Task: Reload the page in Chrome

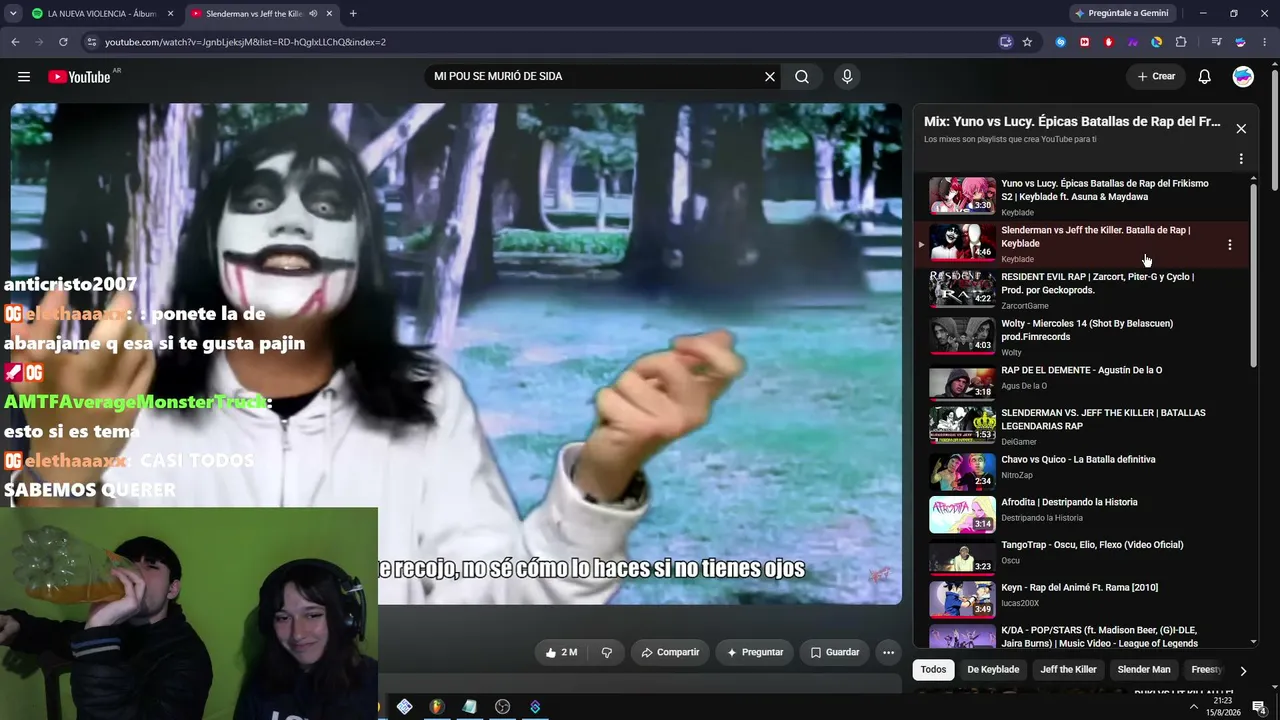Action: pos(63,42)
